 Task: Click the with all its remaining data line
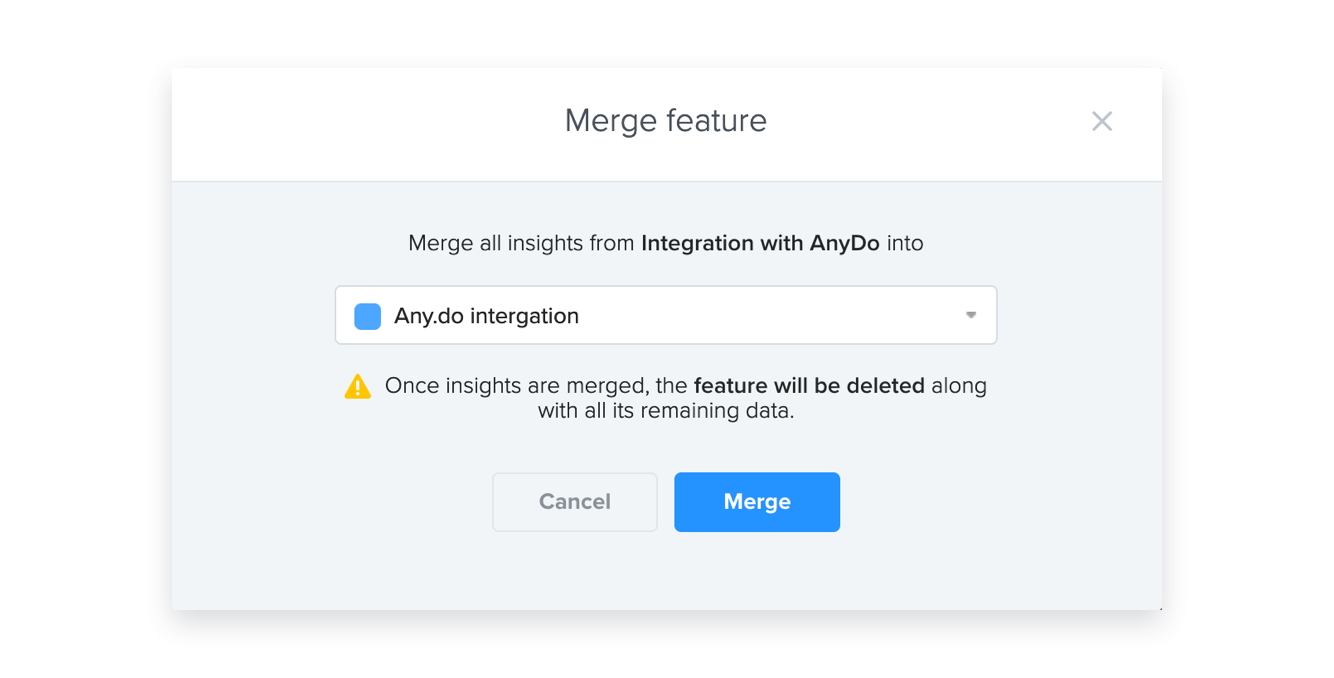point(666,410)
